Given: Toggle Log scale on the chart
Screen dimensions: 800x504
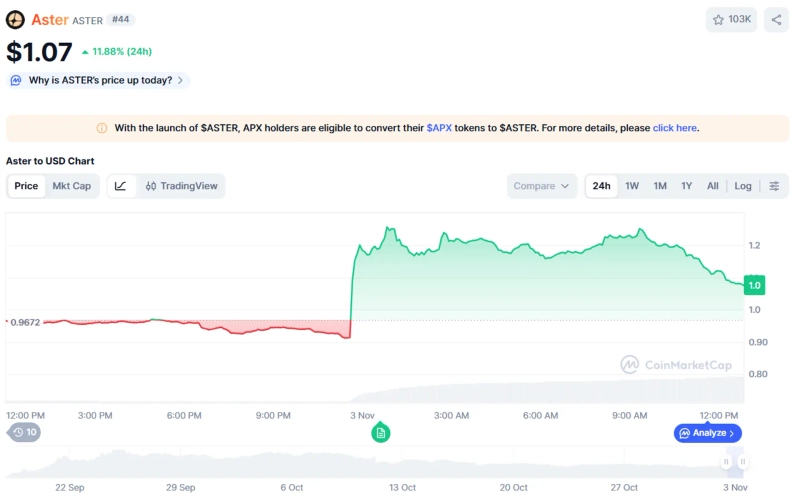Looking at the screenshot, I should click(x=742, y=186).
